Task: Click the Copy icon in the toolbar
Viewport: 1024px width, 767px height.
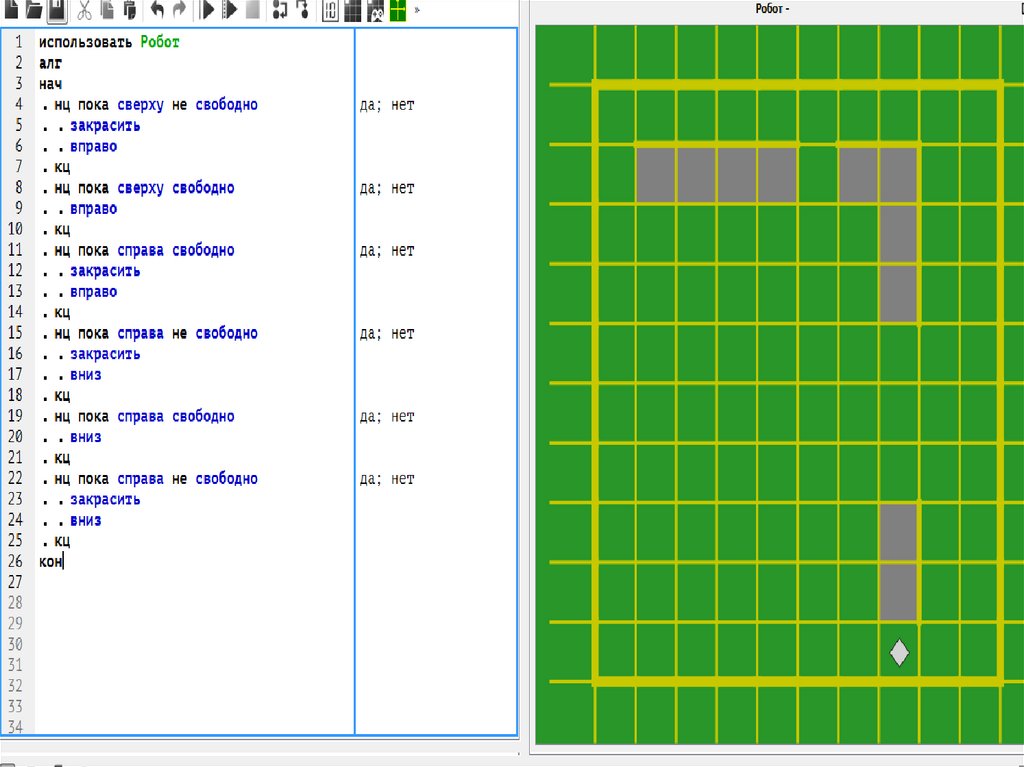Action: 106,10
